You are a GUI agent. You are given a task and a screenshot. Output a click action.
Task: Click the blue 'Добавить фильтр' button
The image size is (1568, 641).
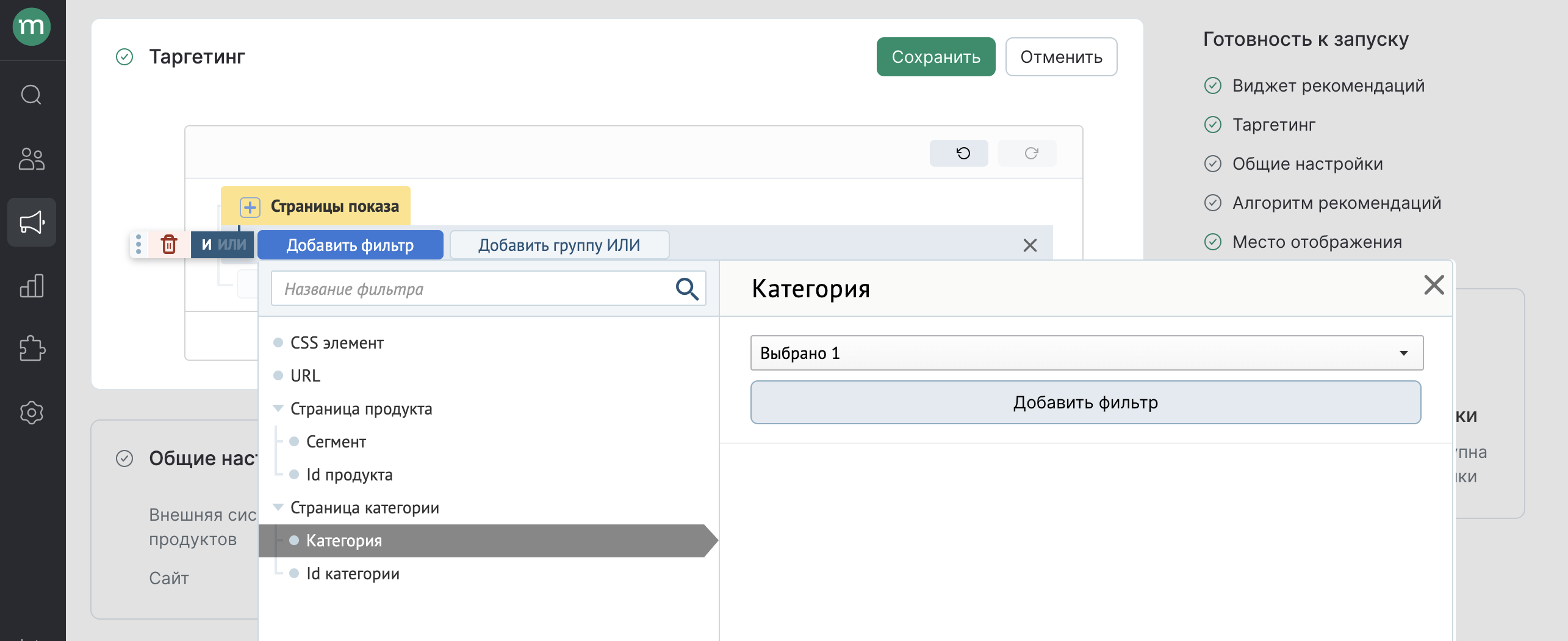350,245
